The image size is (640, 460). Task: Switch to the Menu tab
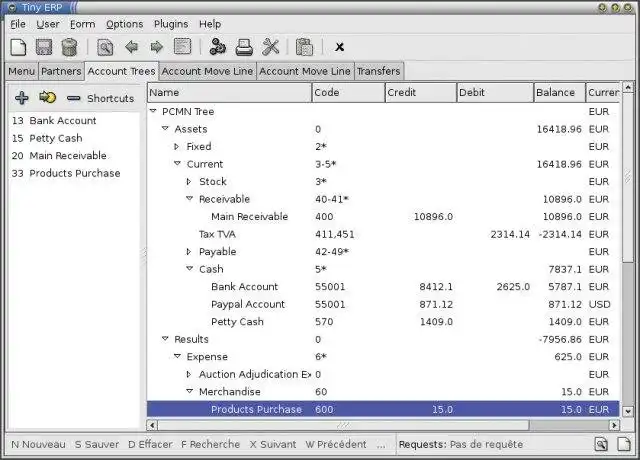[x=22, y=71]
